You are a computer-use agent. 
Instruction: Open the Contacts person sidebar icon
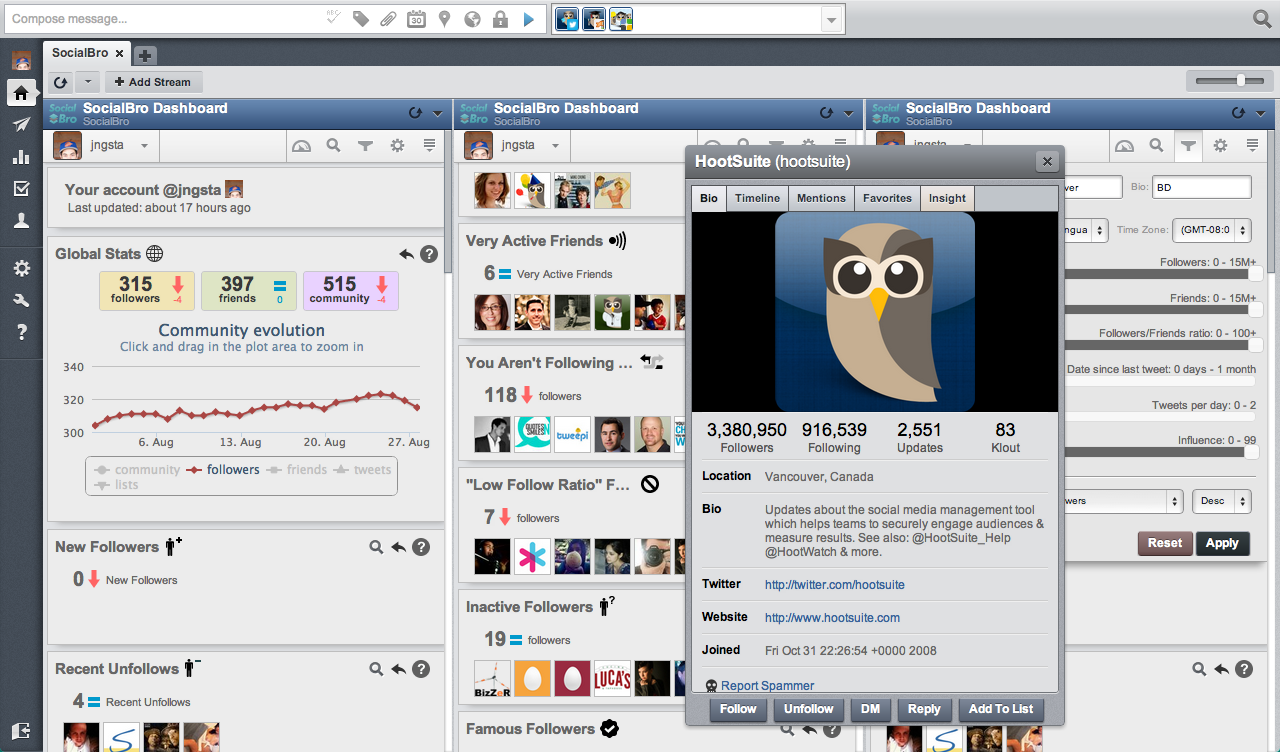21,221
